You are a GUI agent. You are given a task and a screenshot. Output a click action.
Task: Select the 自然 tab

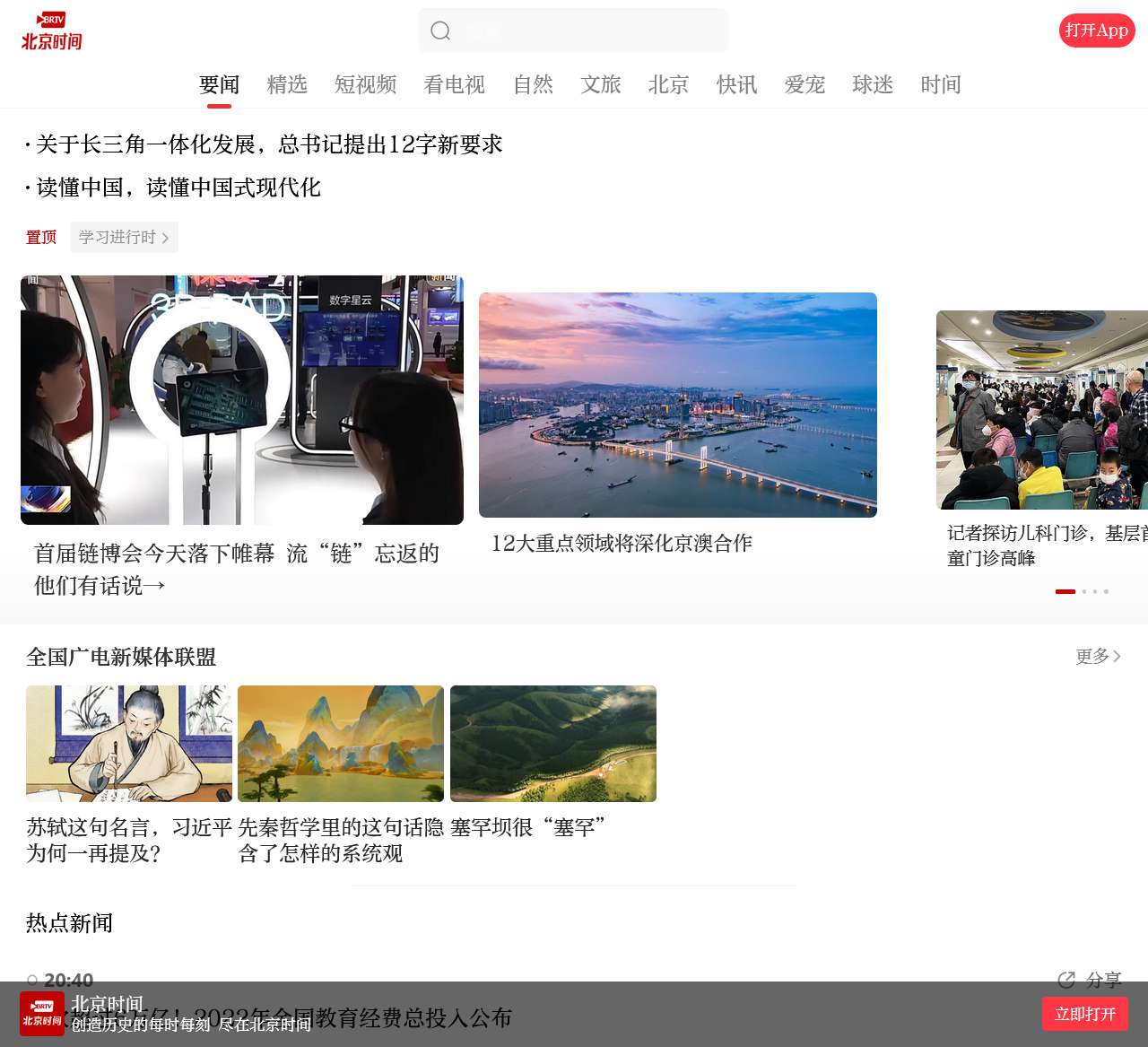[534, 84]
